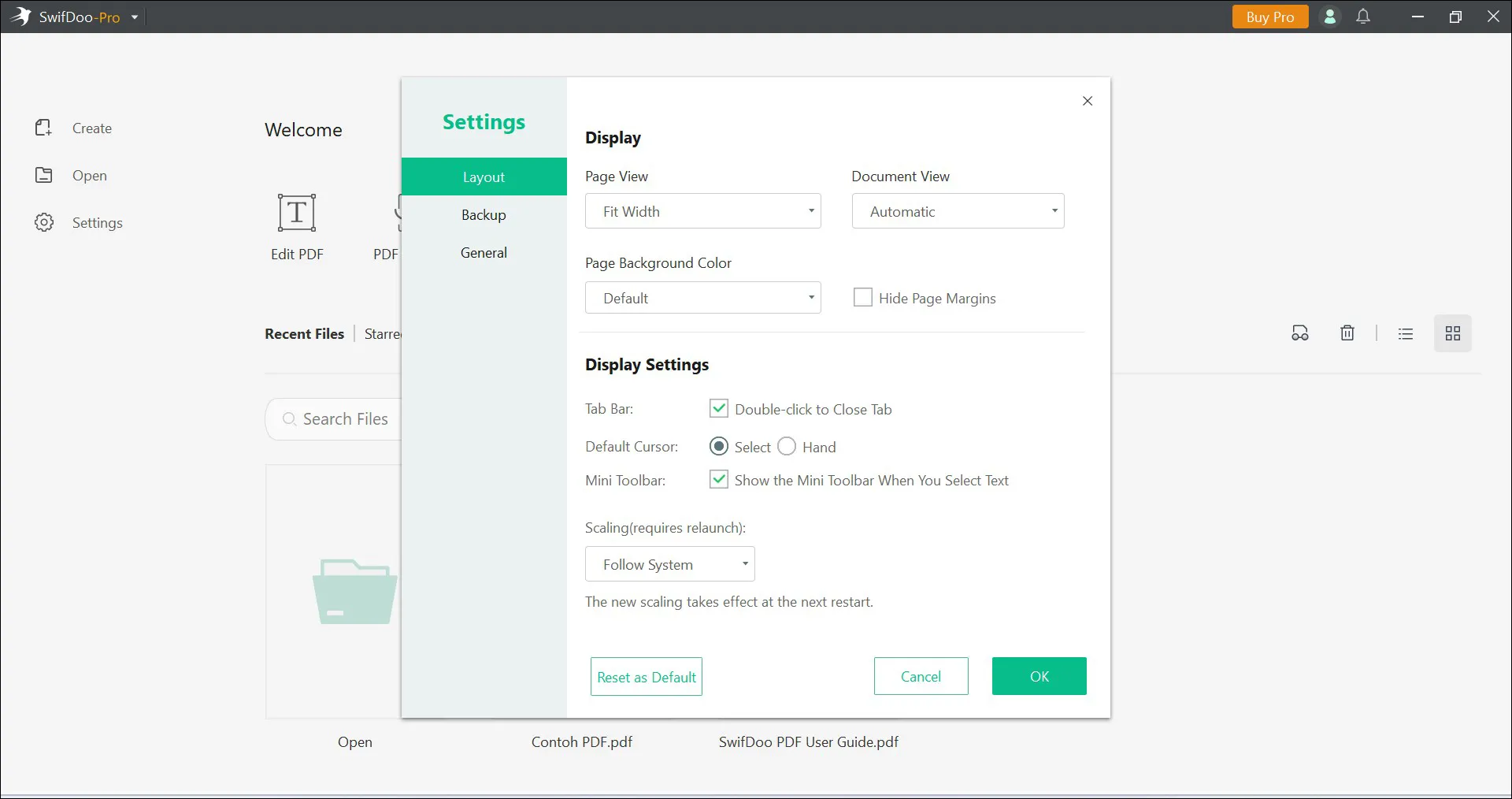Open Page Background Color dropdown
Viewport: 1512px width, 799px height.
702,298
